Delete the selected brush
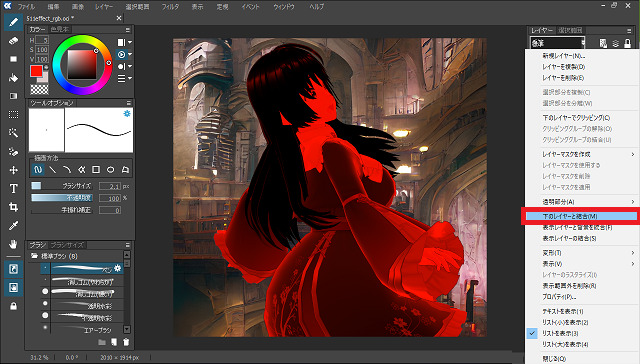The image size is (640, 364). [x=126, y=342]
